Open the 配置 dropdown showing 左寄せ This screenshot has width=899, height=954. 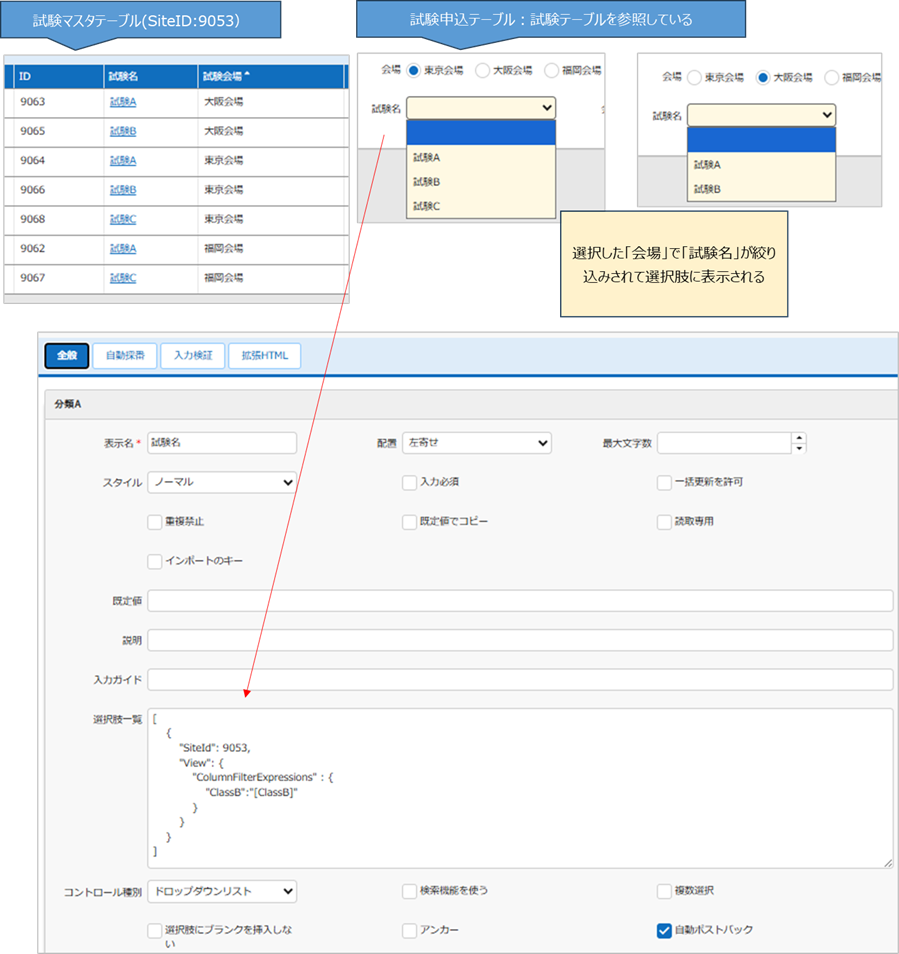pos(476,442)
